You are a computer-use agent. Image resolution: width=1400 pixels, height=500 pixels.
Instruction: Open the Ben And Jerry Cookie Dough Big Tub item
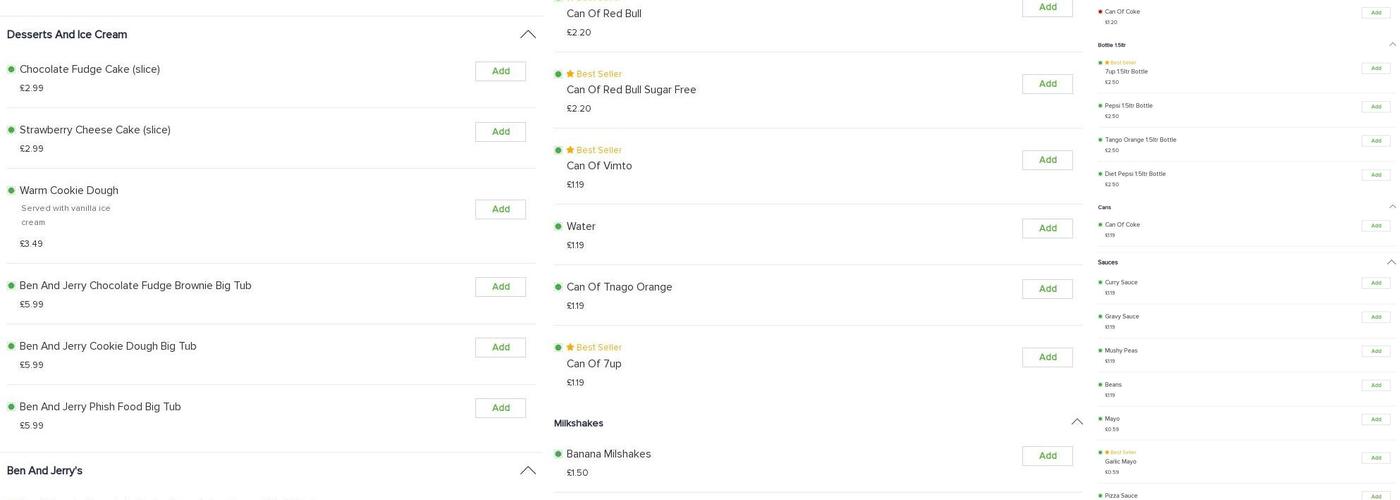108,347
